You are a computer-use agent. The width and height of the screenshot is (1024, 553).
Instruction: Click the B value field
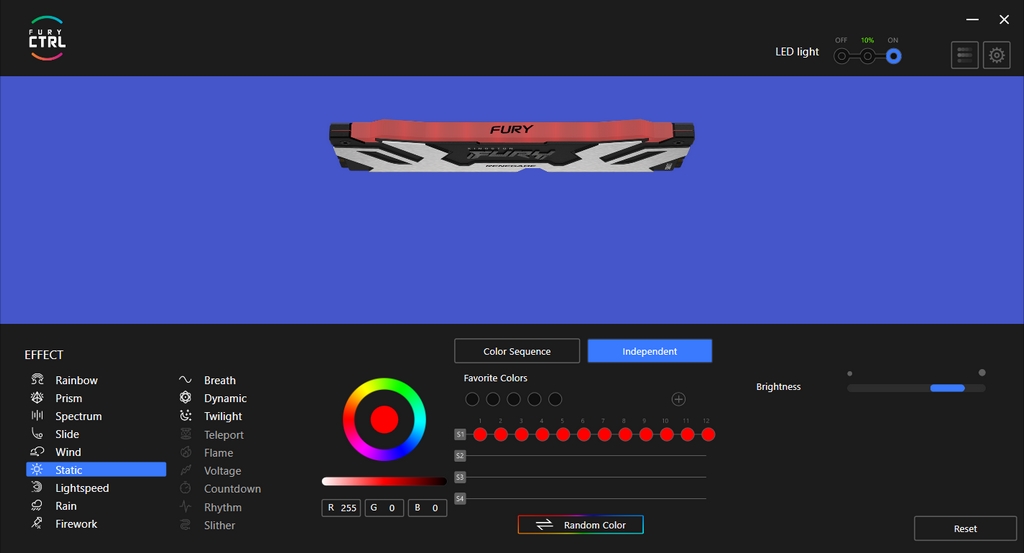click(x=427, y=507)
